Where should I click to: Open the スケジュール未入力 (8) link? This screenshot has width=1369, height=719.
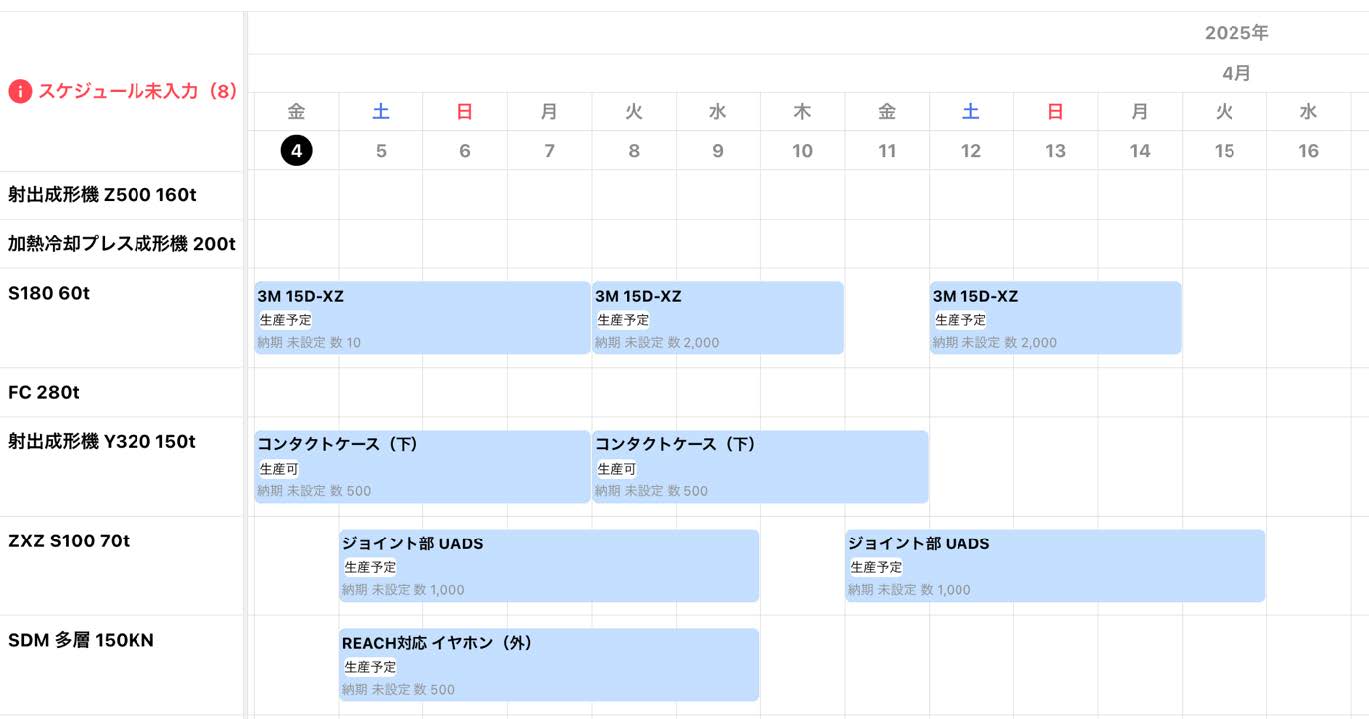point(137,91)
